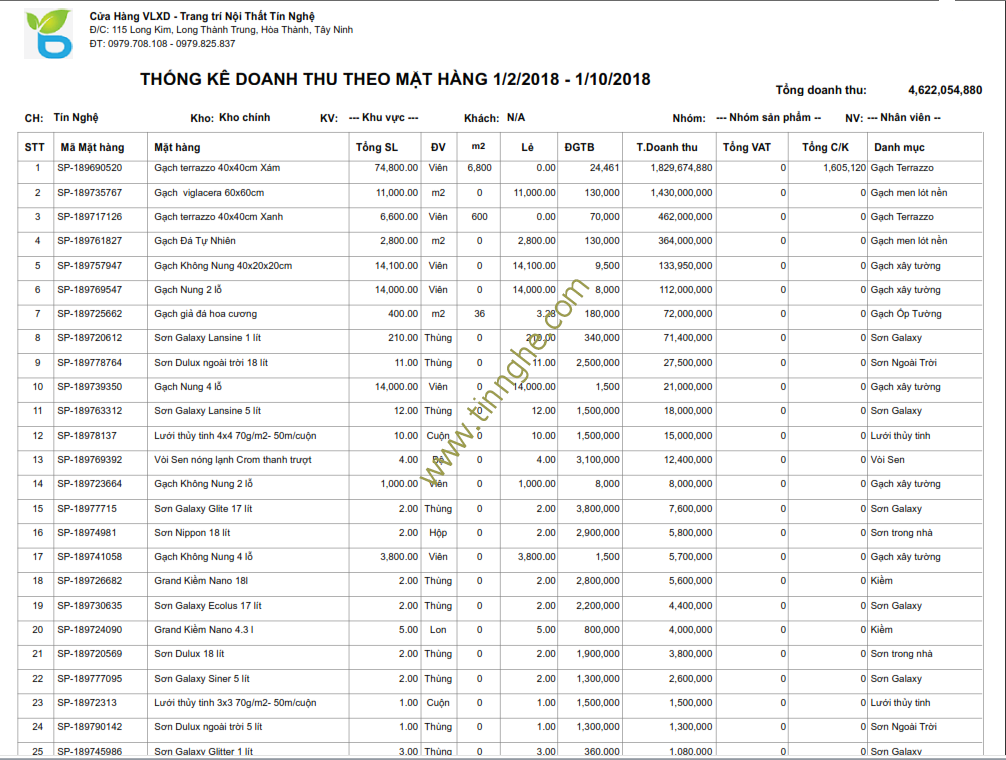Image resolution: width=1006 pixels, height=760 pixels.
Task: Click the item Sơn Galaxy Ecolus 17 lít
Action: 207,605
